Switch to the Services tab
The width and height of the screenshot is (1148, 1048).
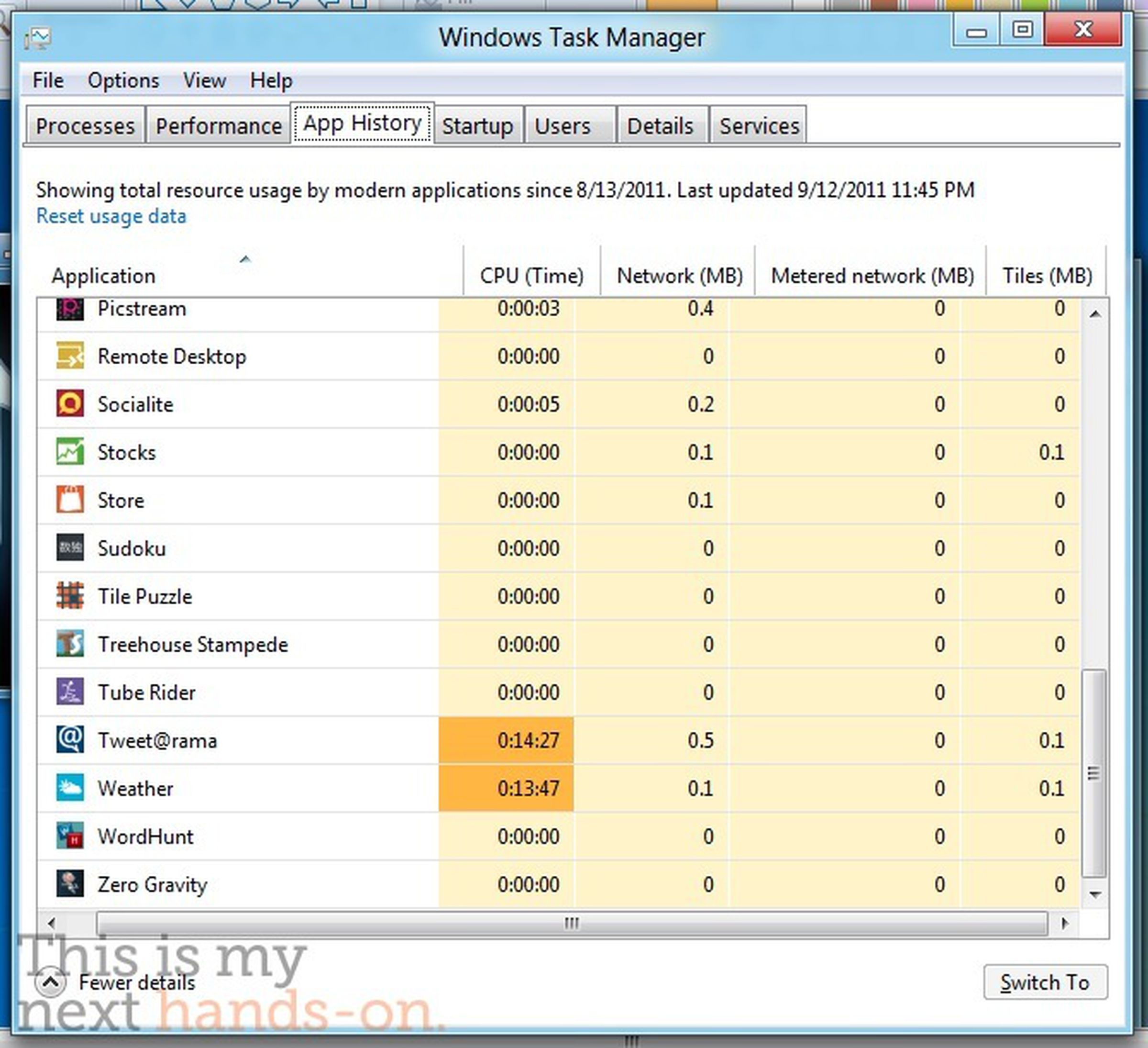[759, 125]
